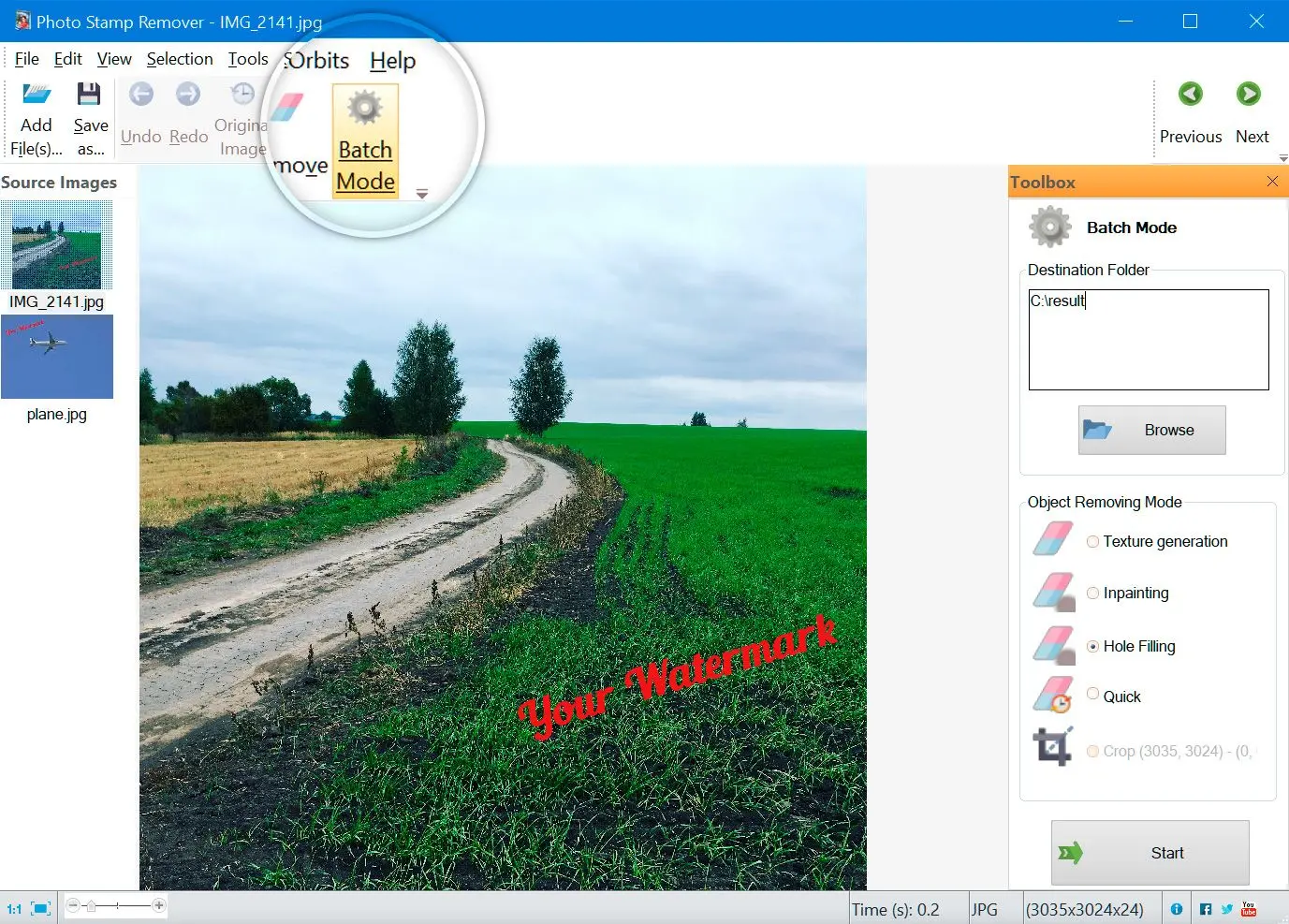The height and width of the screenshot is (924, 1289).
Task: Open the YouTube icon in status bar
Action: click(x=1248, y=909)
